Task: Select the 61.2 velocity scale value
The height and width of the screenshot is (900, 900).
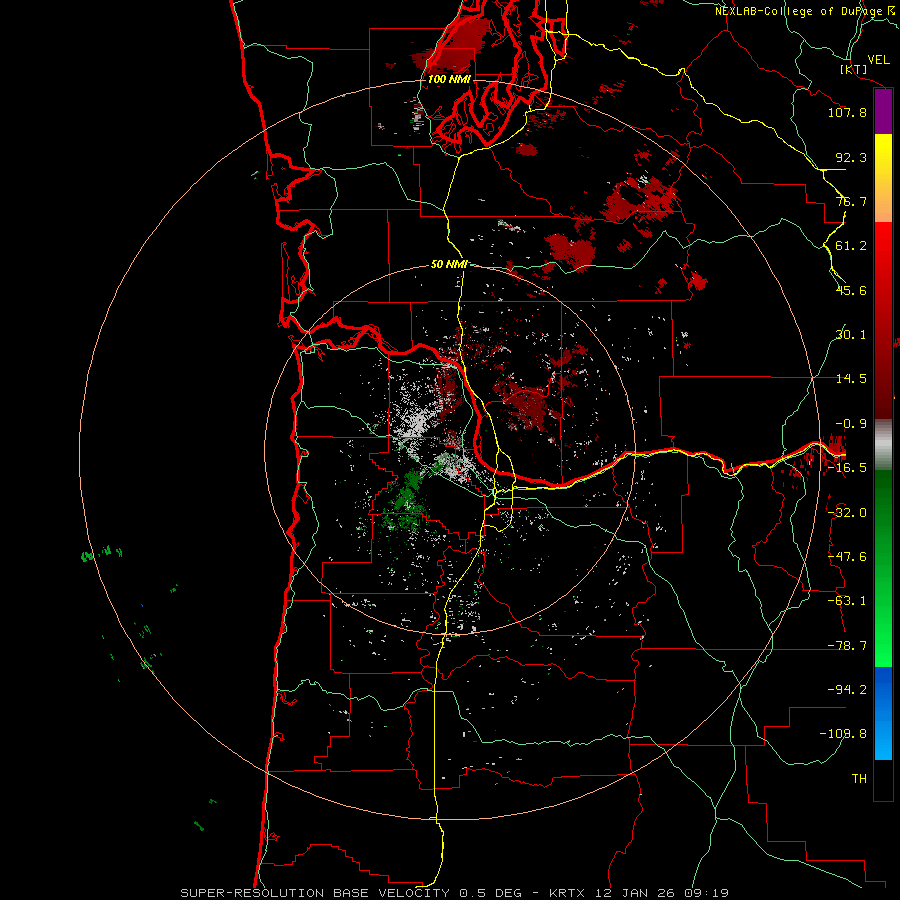Action: pyautogui.click(x=851, y=246)
